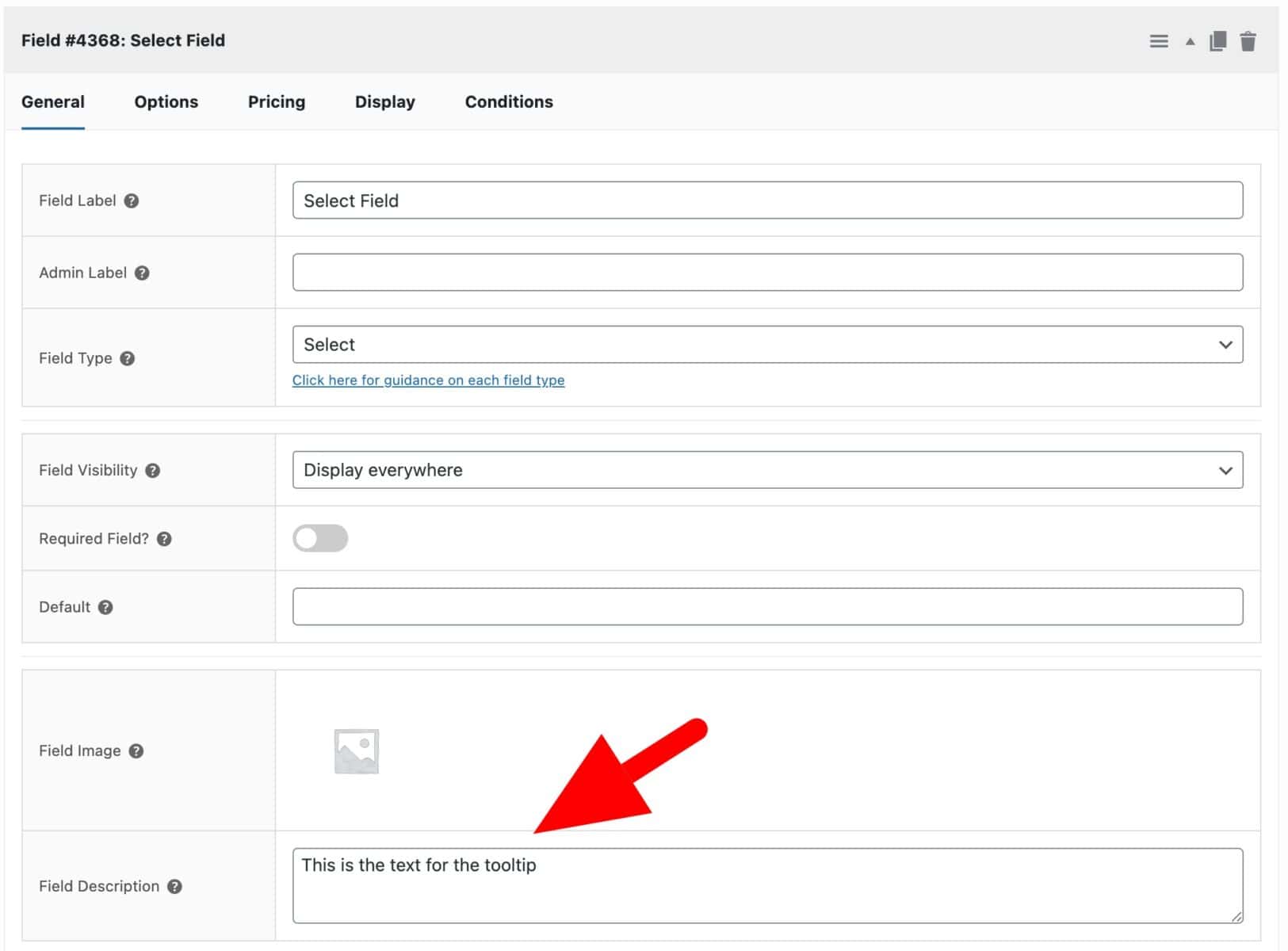The image size is (1288, 951).
Task: Click inside the Admin Label input
Action: pyautogui.click(x=766, y=273)
